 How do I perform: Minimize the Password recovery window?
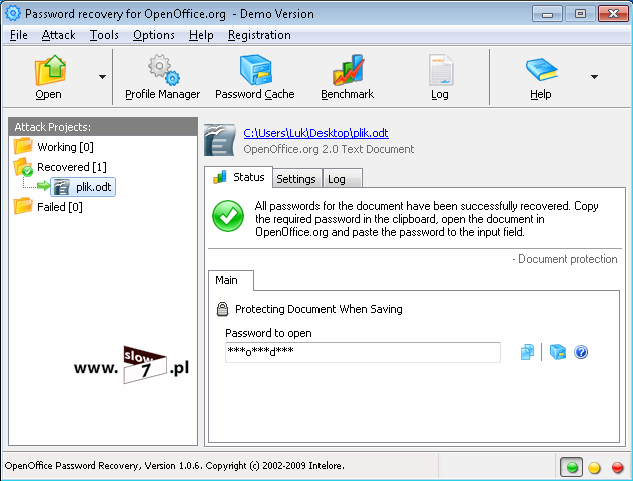(547, 14)
